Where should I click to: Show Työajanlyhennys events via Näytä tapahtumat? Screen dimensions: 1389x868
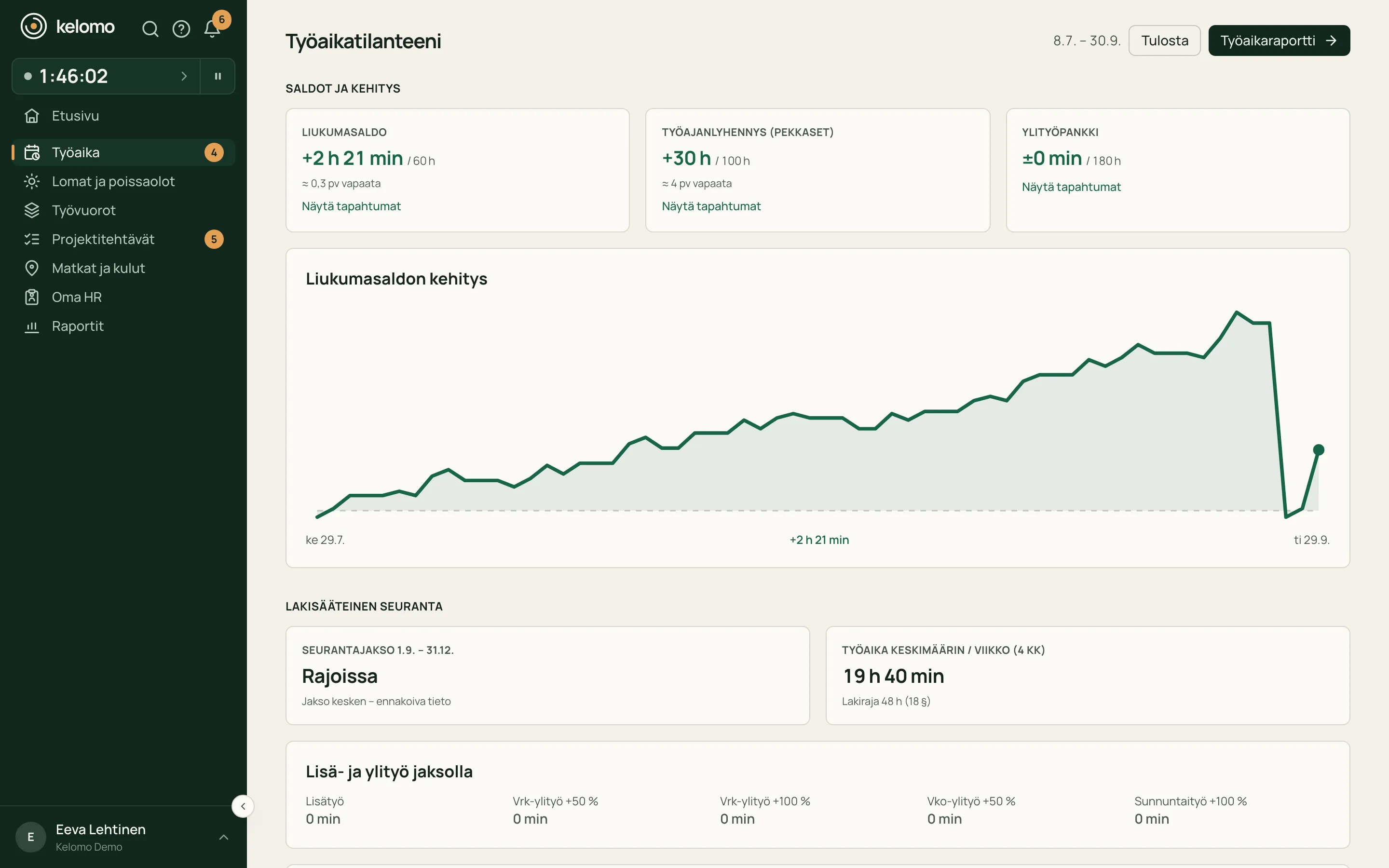pos(711,206)
